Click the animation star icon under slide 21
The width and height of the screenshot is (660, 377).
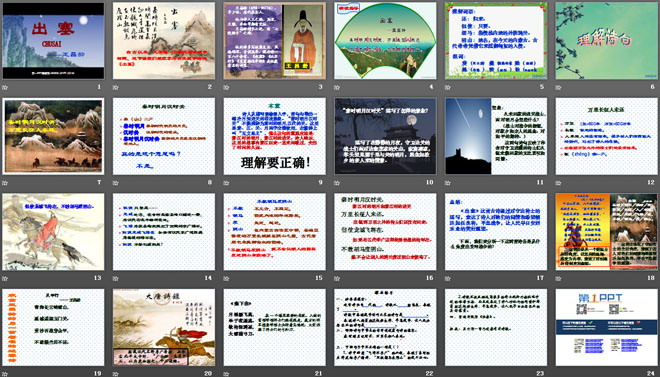click(x=226, y=374)
